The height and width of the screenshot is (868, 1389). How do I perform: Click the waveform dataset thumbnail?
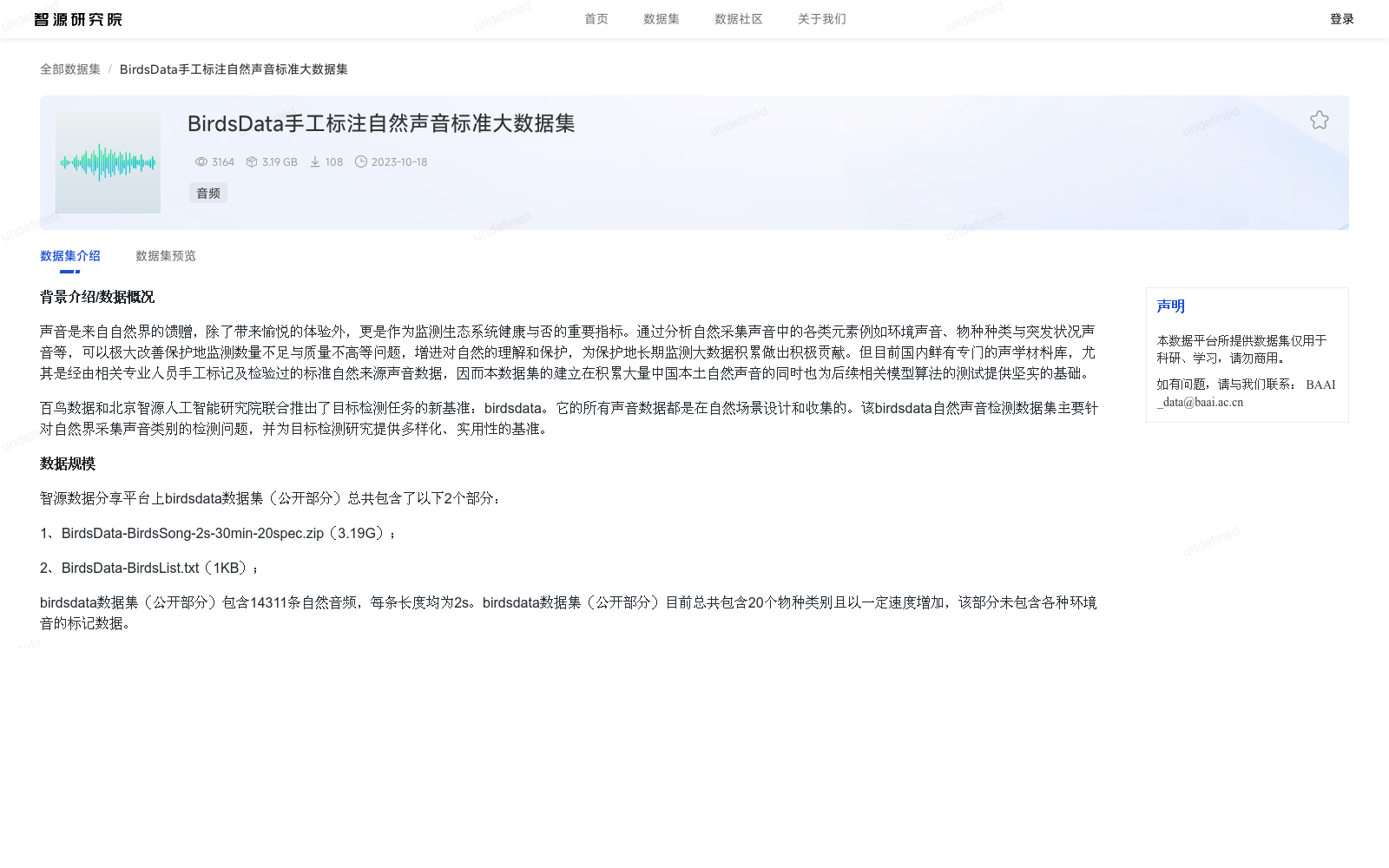[108, 162]
